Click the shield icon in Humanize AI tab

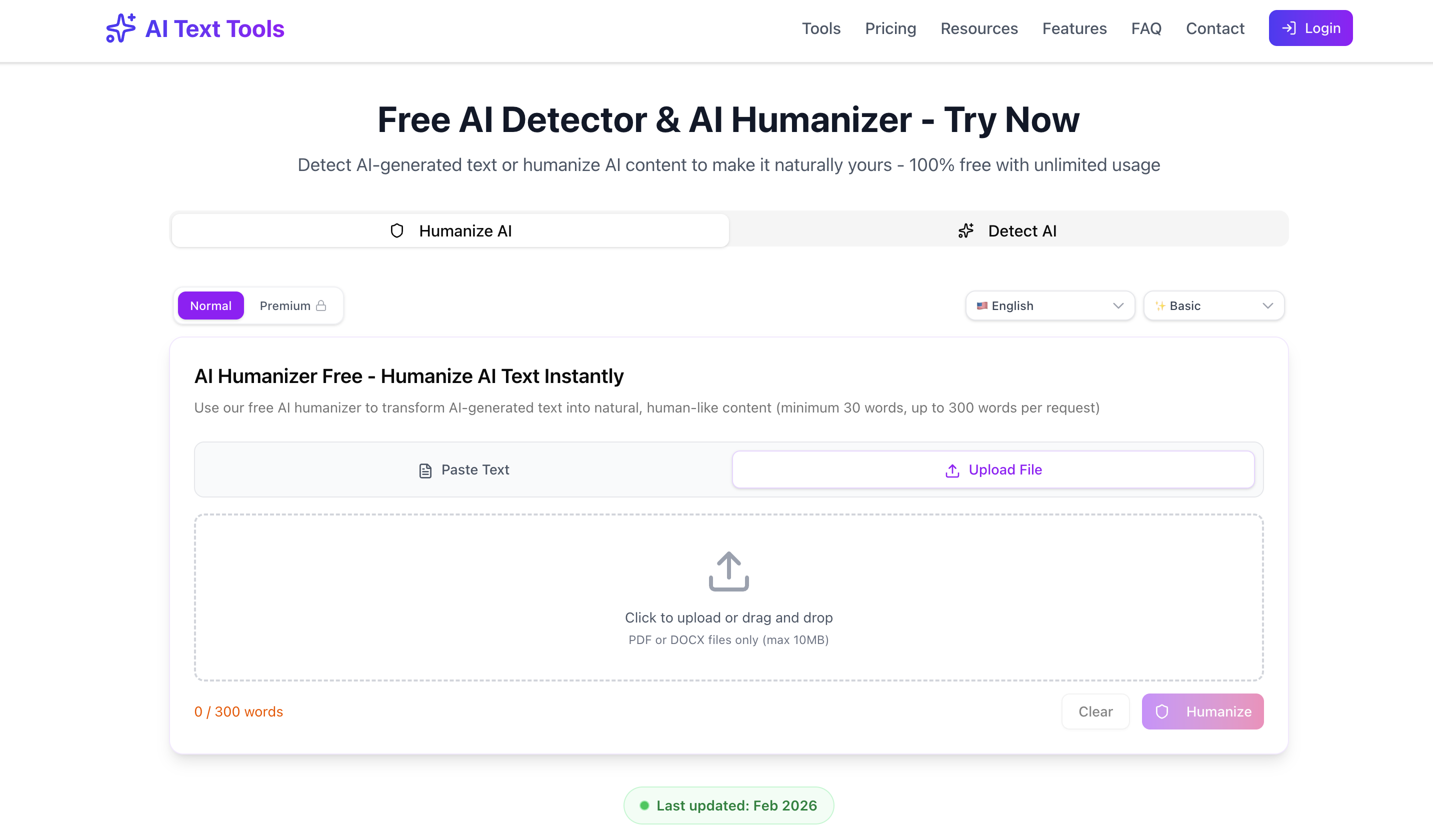point(397,230)
